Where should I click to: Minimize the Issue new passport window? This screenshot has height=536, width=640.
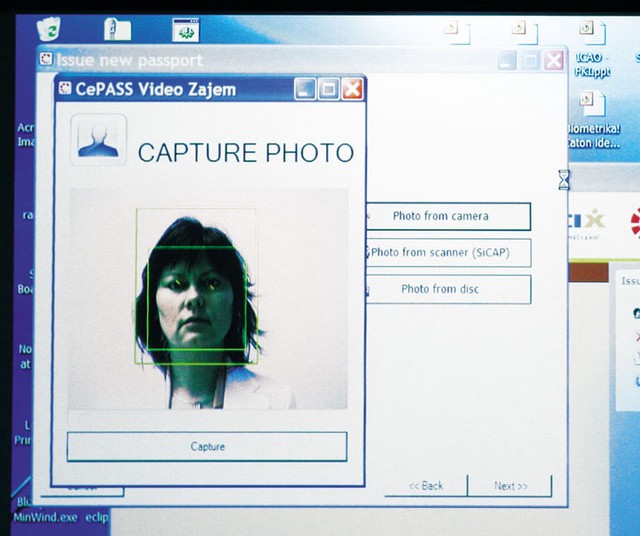[507, 61]
